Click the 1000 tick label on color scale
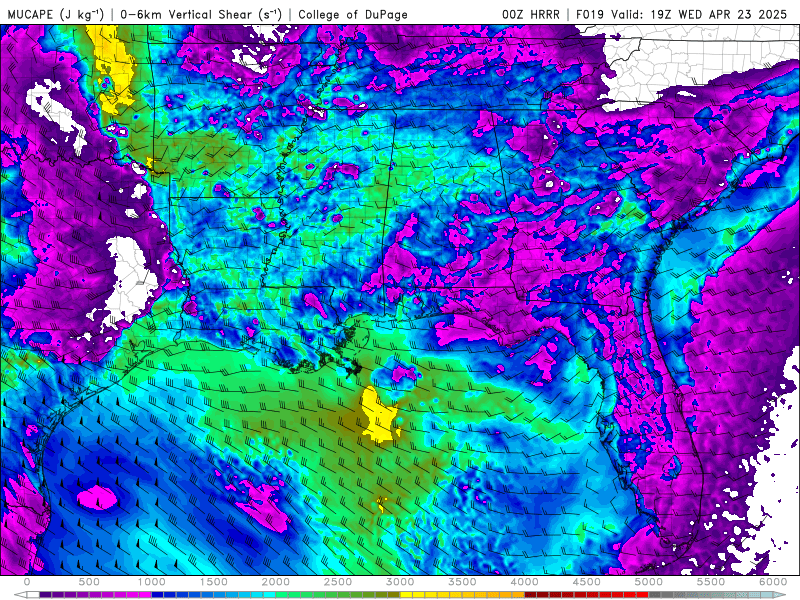The width and height of the screenshot is (800, 600). pyautogui.click(x=152, y=582)
